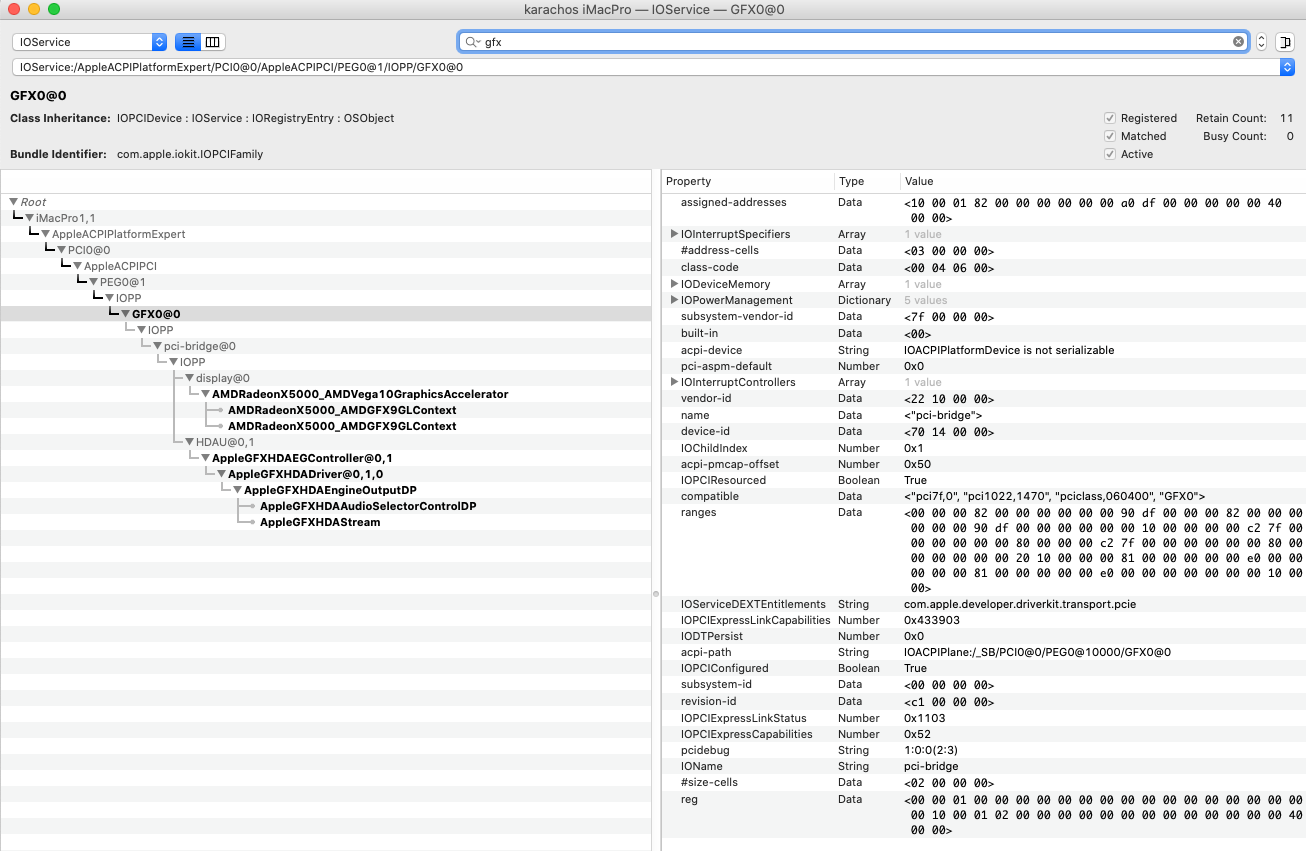Image resolution: width=1306 pixels, height=851 pixels.
Task: Open the IOService path dropdown
Action: click(1286, 67)
